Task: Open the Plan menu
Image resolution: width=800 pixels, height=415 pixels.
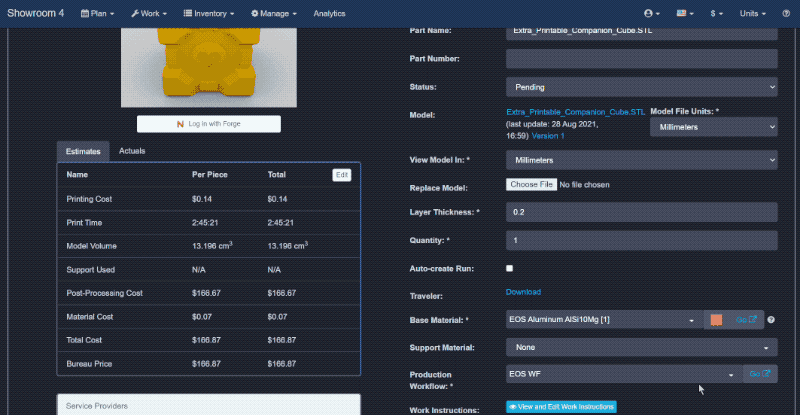Action: (x=97, y=13)
